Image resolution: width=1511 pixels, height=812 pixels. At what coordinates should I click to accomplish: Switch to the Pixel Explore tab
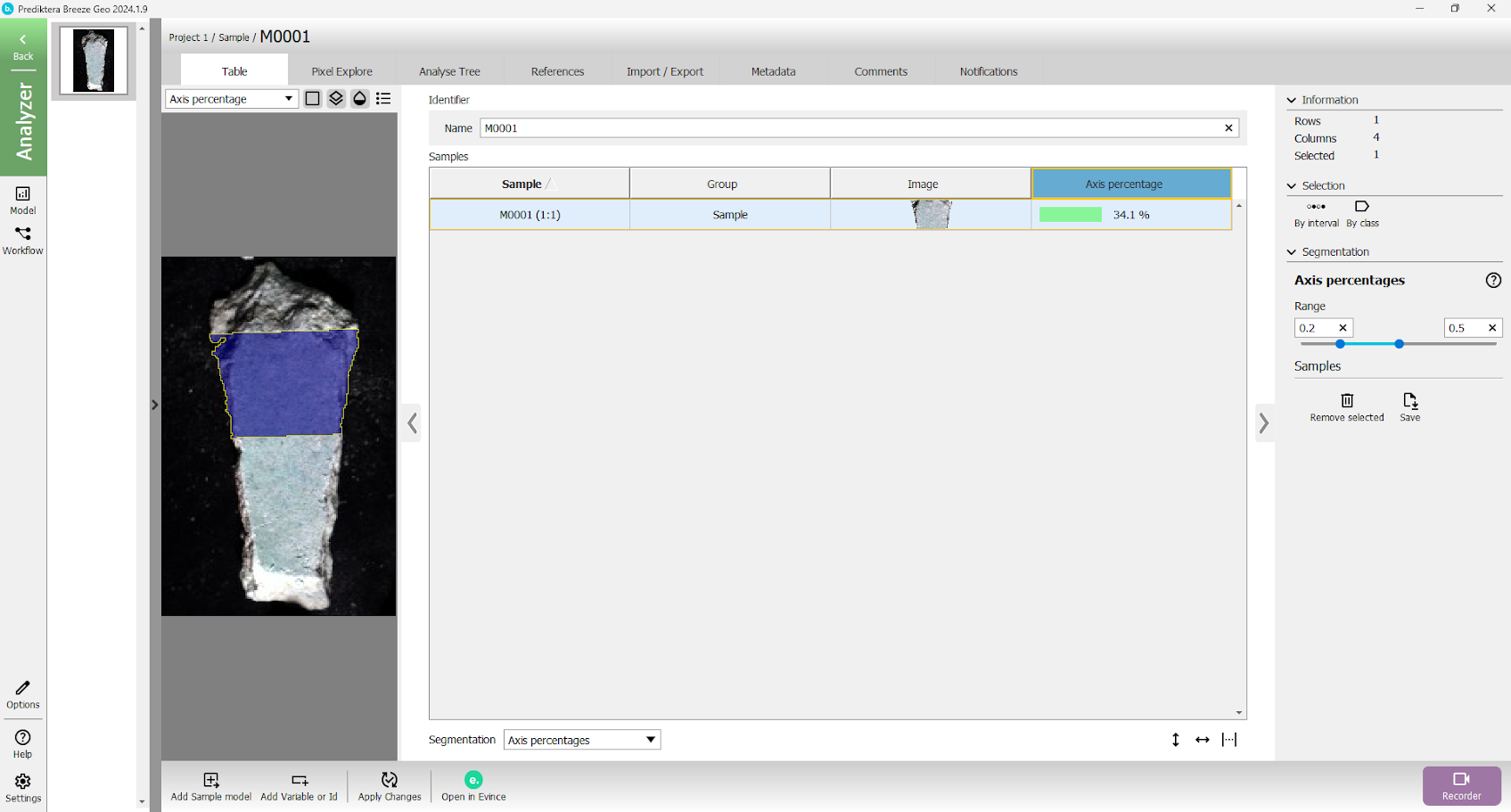pyautogui.click(x=341, y=71)
